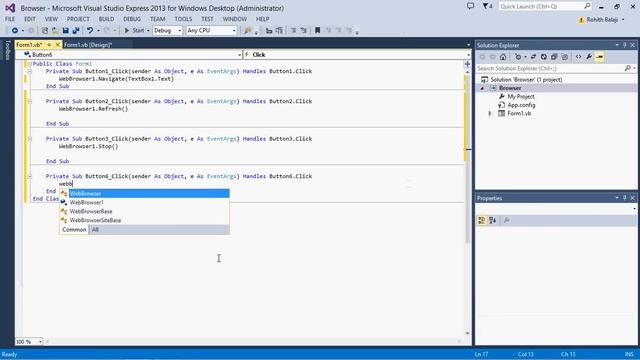Click the Find in Files toolbar icon
The height and width of the screenshot is (360, 640).
click(248, 31)
